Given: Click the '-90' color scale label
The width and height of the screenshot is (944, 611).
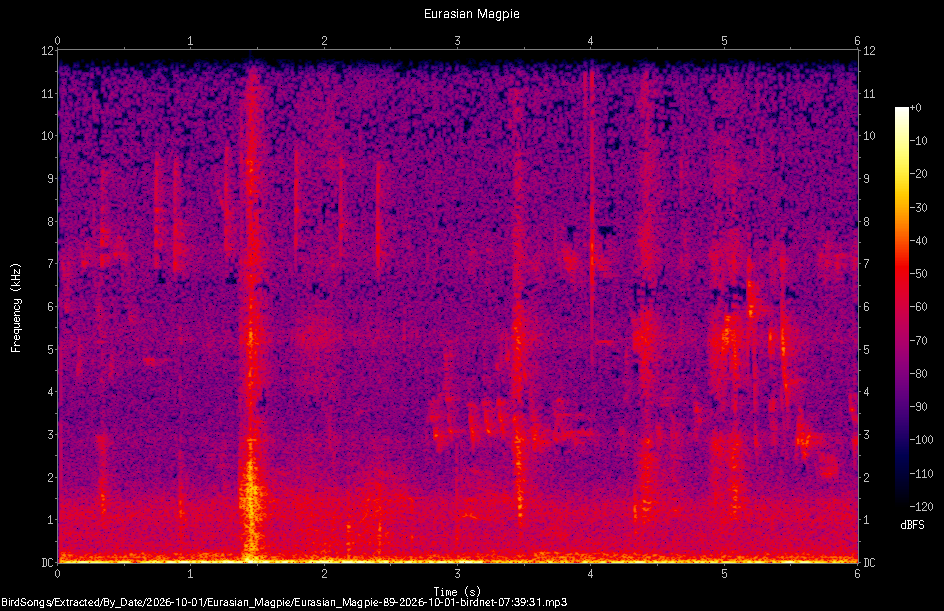Looking at the screenshot, I should tap(918, 407).
